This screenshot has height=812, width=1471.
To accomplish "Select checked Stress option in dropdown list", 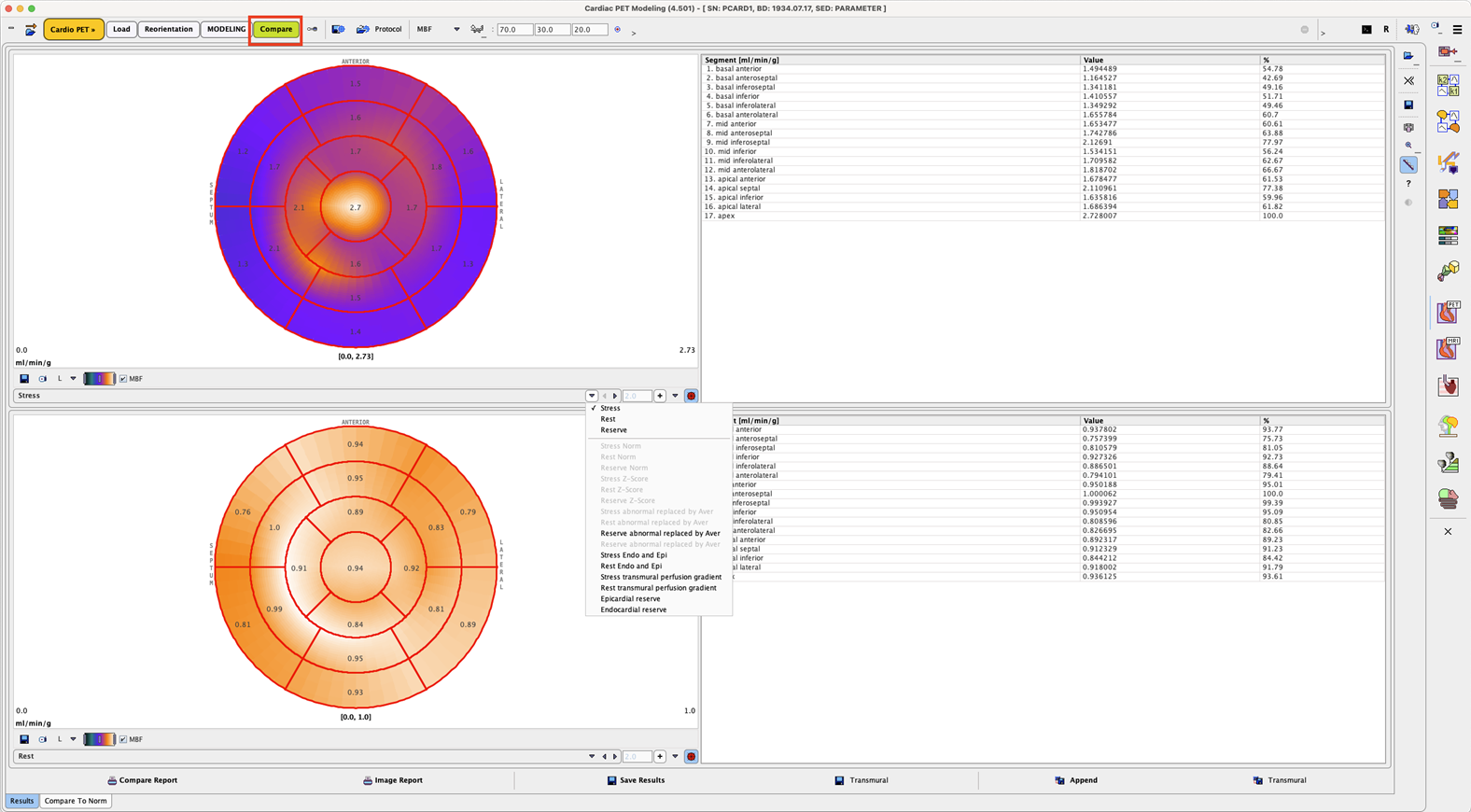I will pyautogui.click(x=658, y=408).
